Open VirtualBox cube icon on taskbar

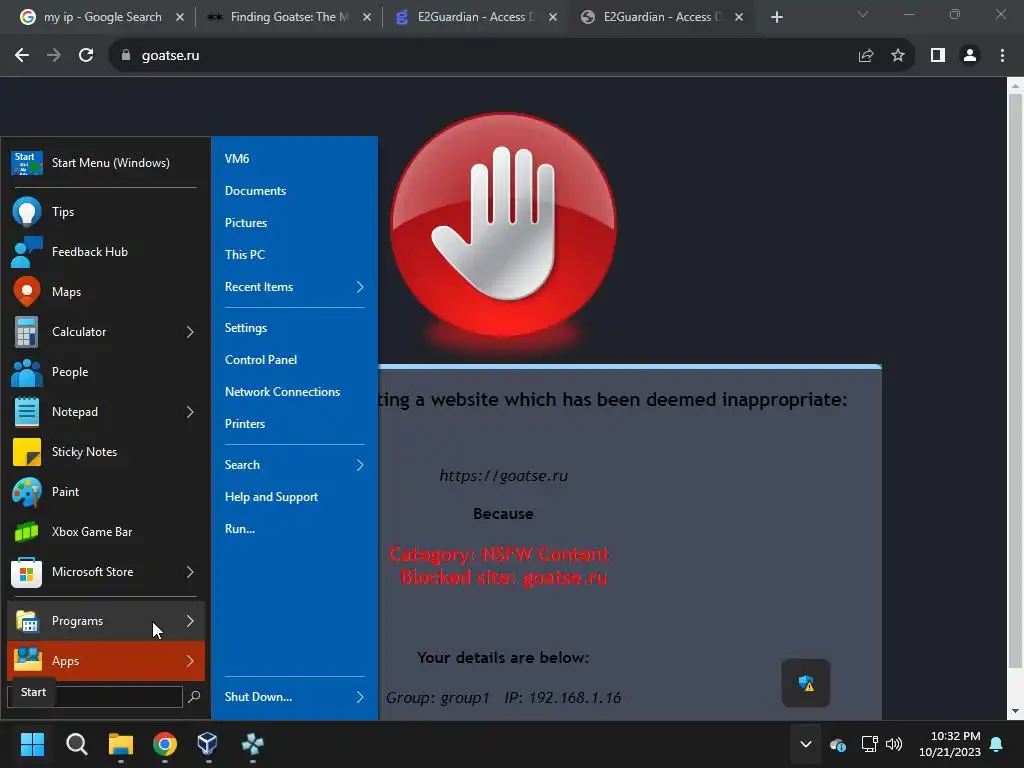tap(208, 744)
